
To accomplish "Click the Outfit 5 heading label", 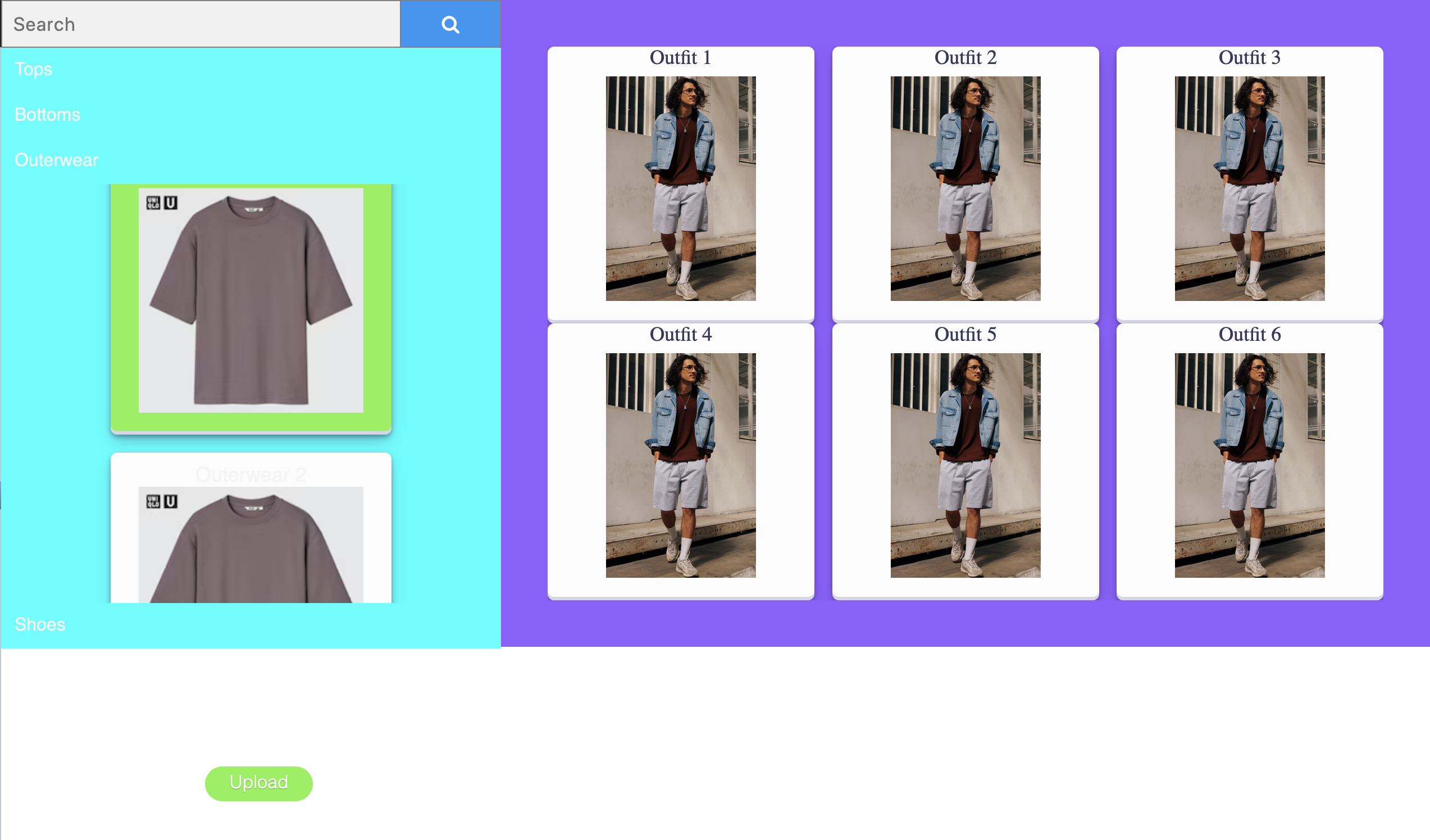I will [x=966, y=335].
